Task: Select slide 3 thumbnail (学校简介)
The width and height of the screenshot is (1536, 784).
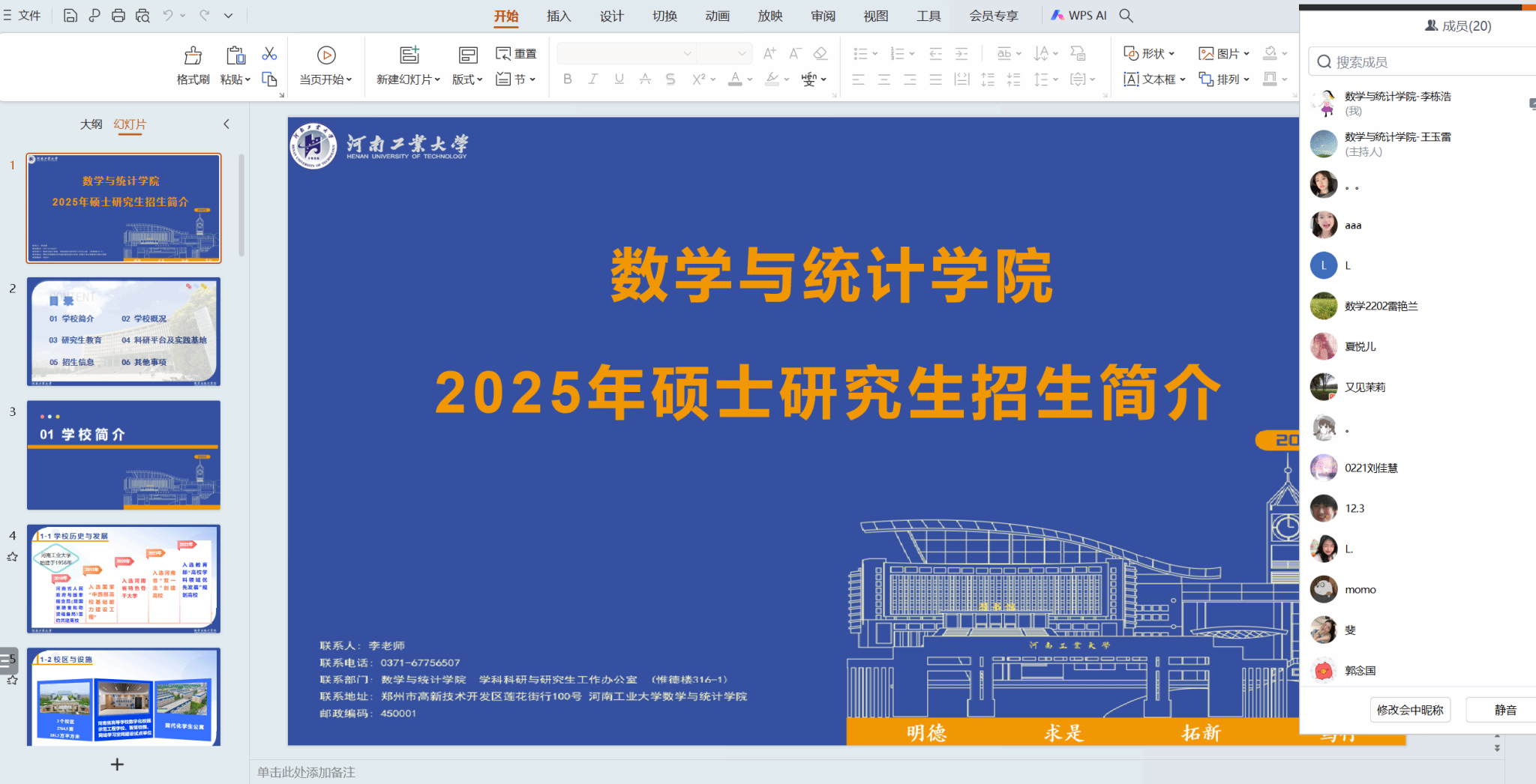Action: (x=123, y=455)
